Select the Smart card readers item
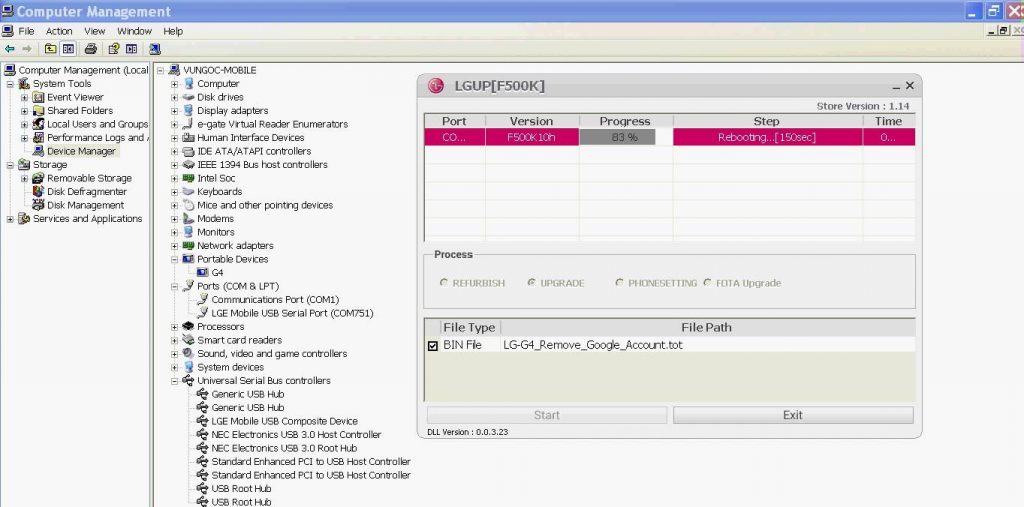Image resolution: width=1024 pixels, height=507 pixels. 239,340
